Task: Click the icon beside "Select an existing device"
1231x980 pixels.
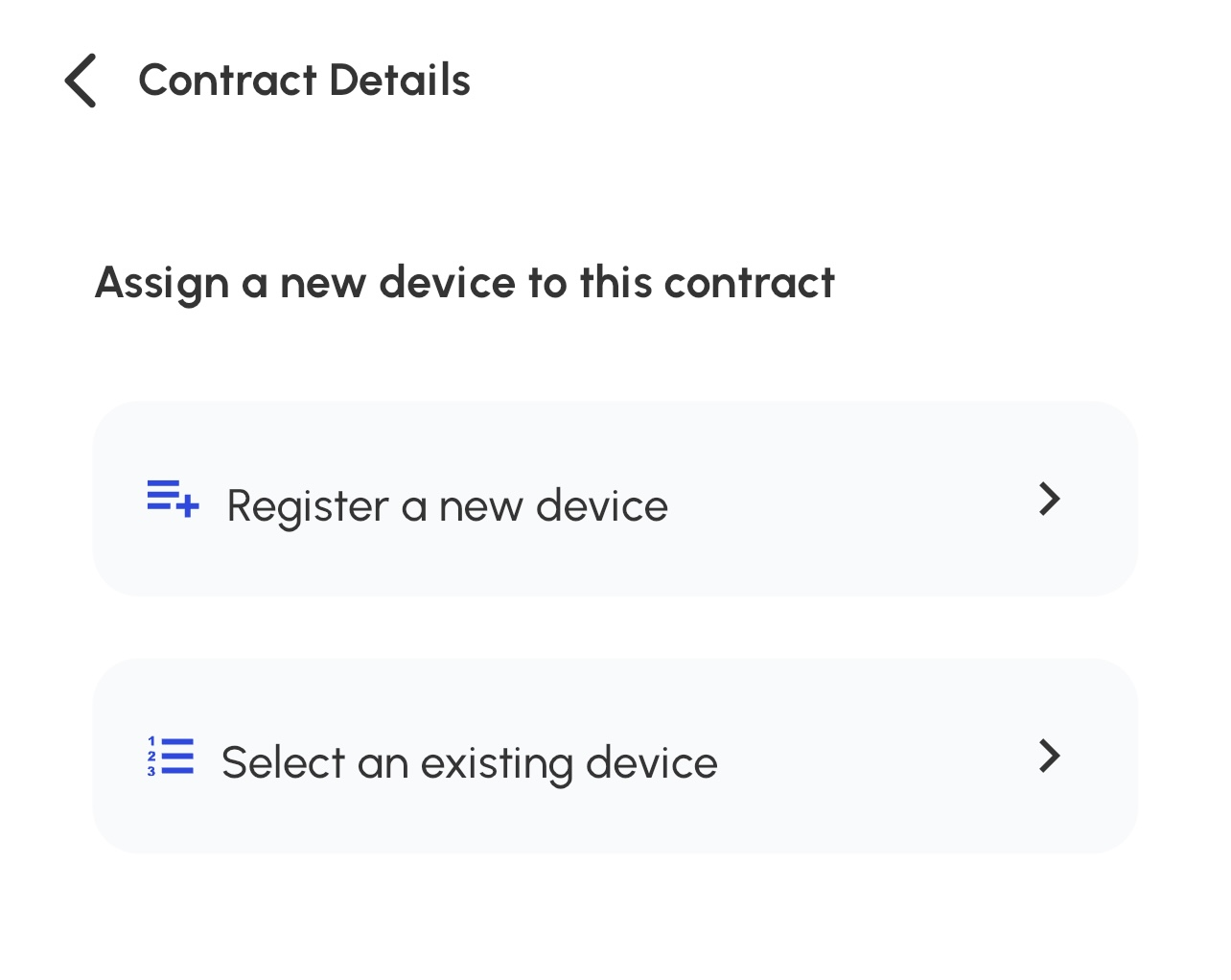Action: [x=171, y=757]
